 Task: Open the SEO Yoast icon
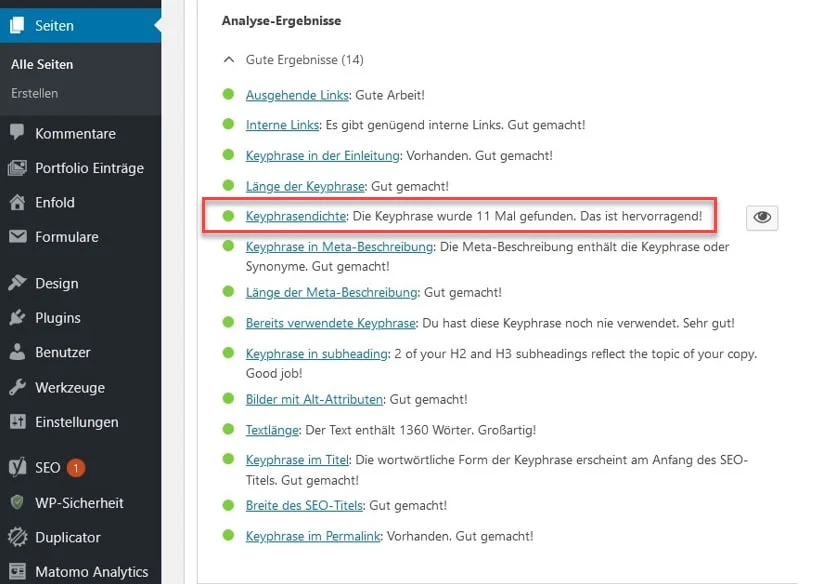tap(16, 466)
